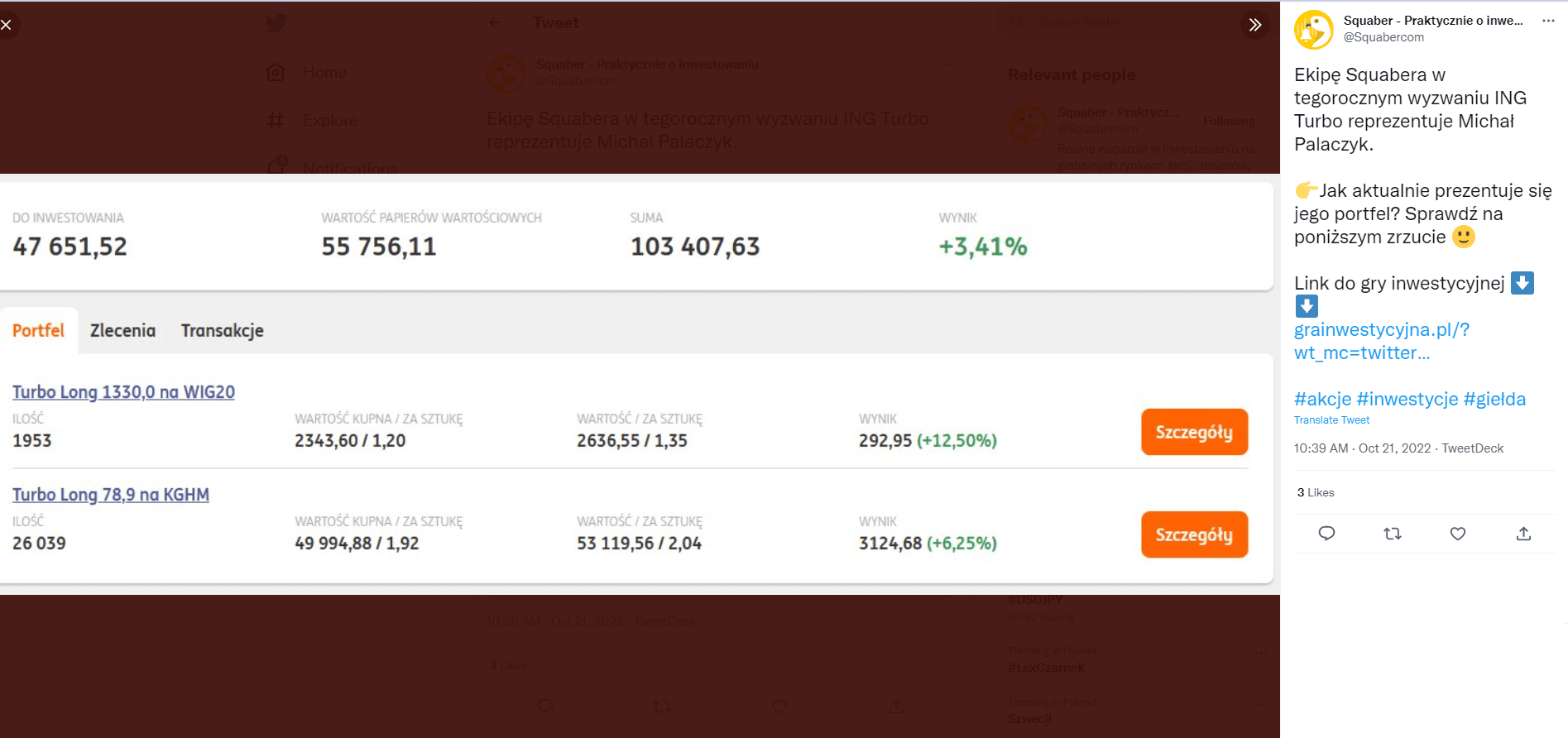Open the #inwestycje hashtag
Screen dimensions: 1568x738
(x=1407, y=399)
